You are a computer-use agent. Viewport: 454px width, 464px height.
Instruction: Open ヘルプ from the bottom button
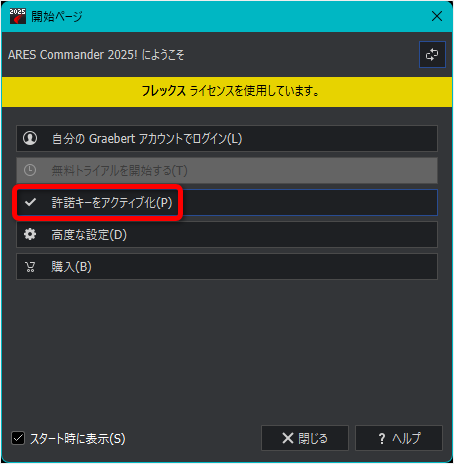(x=399, y=438)
